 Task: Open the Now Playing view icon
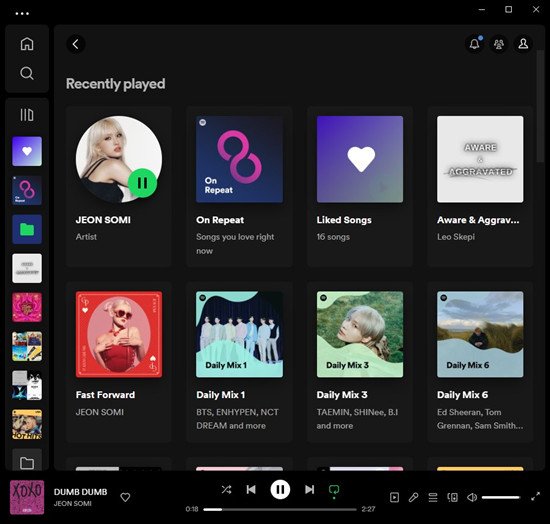394,497
